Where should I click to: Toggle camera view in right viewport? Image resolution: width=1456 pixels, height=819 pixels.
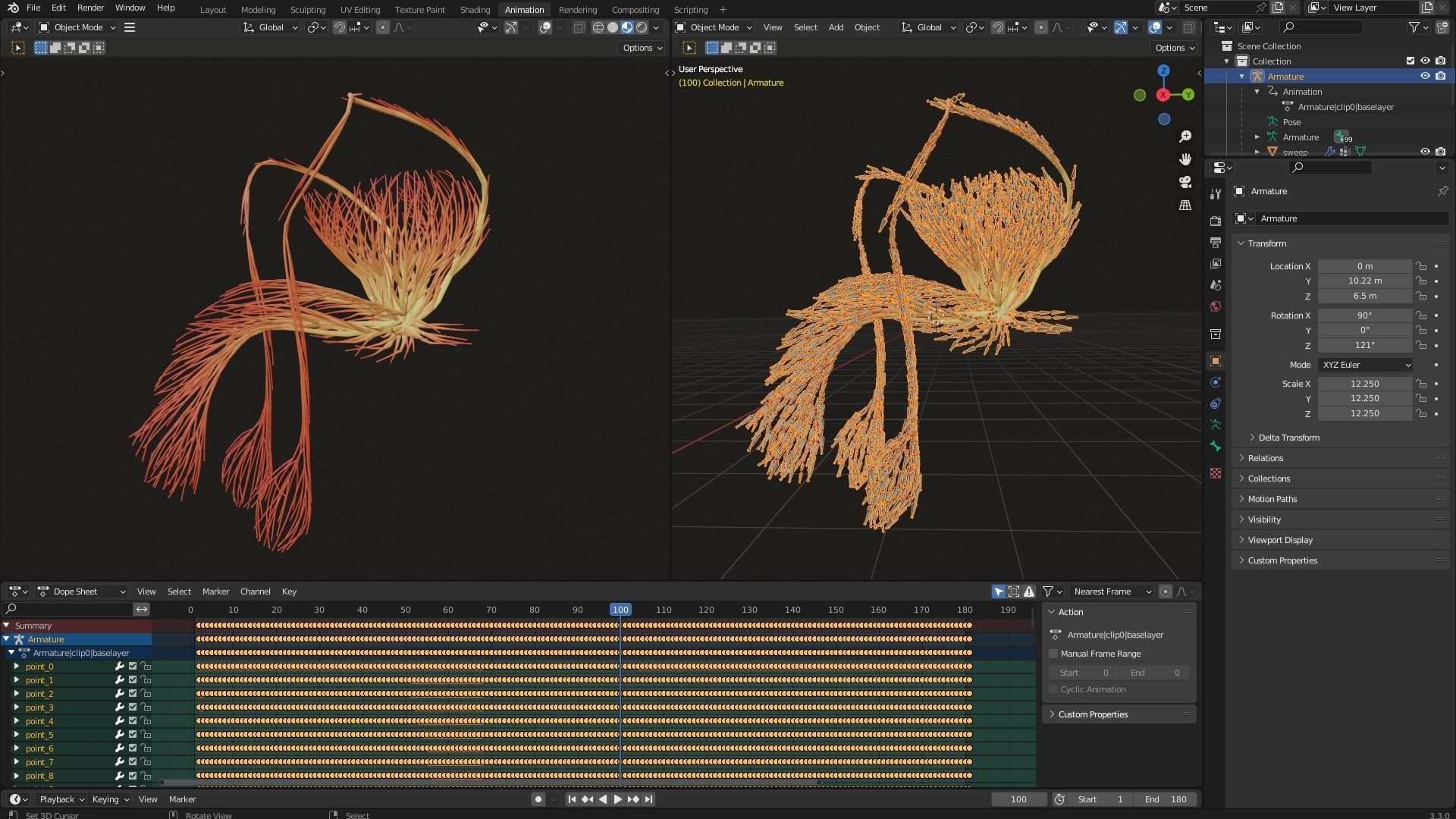(x=1185, y=182)
